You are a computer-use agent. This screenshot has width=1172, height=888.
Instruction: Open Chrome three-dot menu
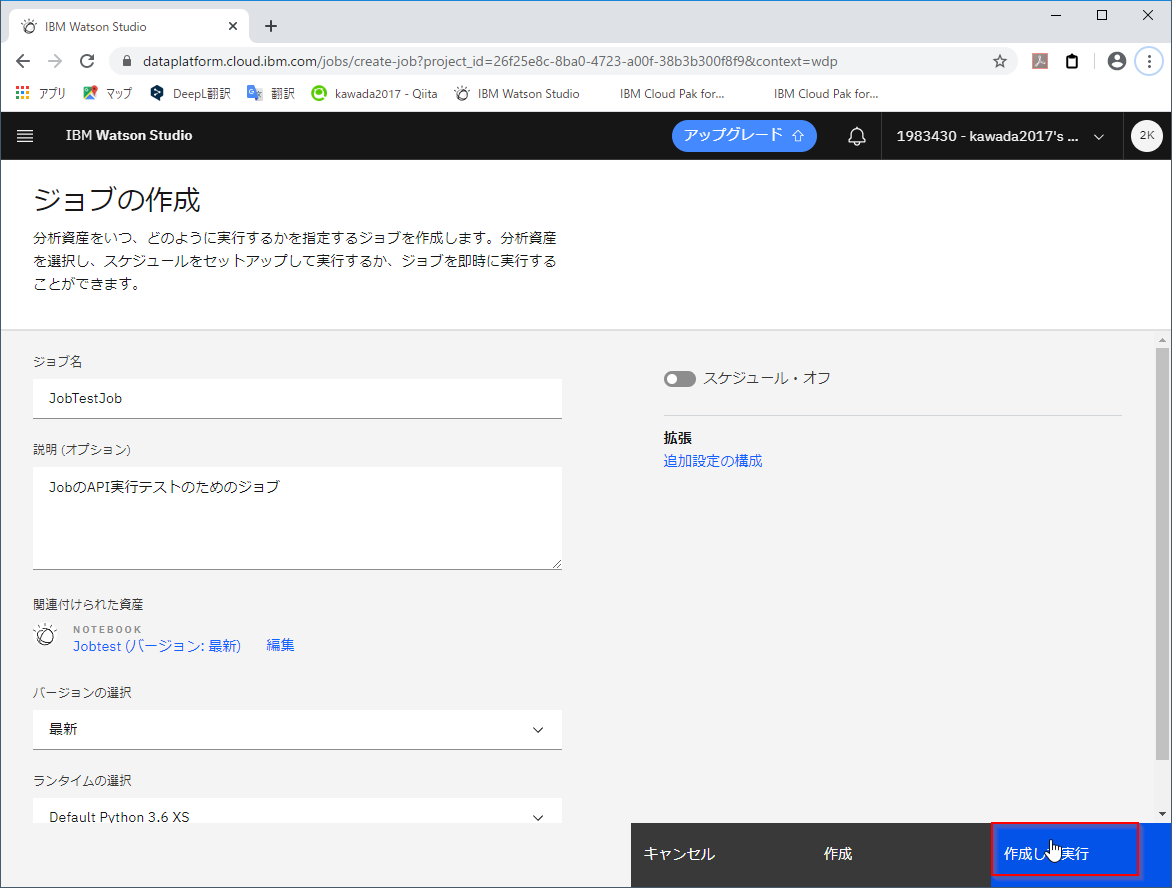pyautogui.click(x=1149, y=61)
